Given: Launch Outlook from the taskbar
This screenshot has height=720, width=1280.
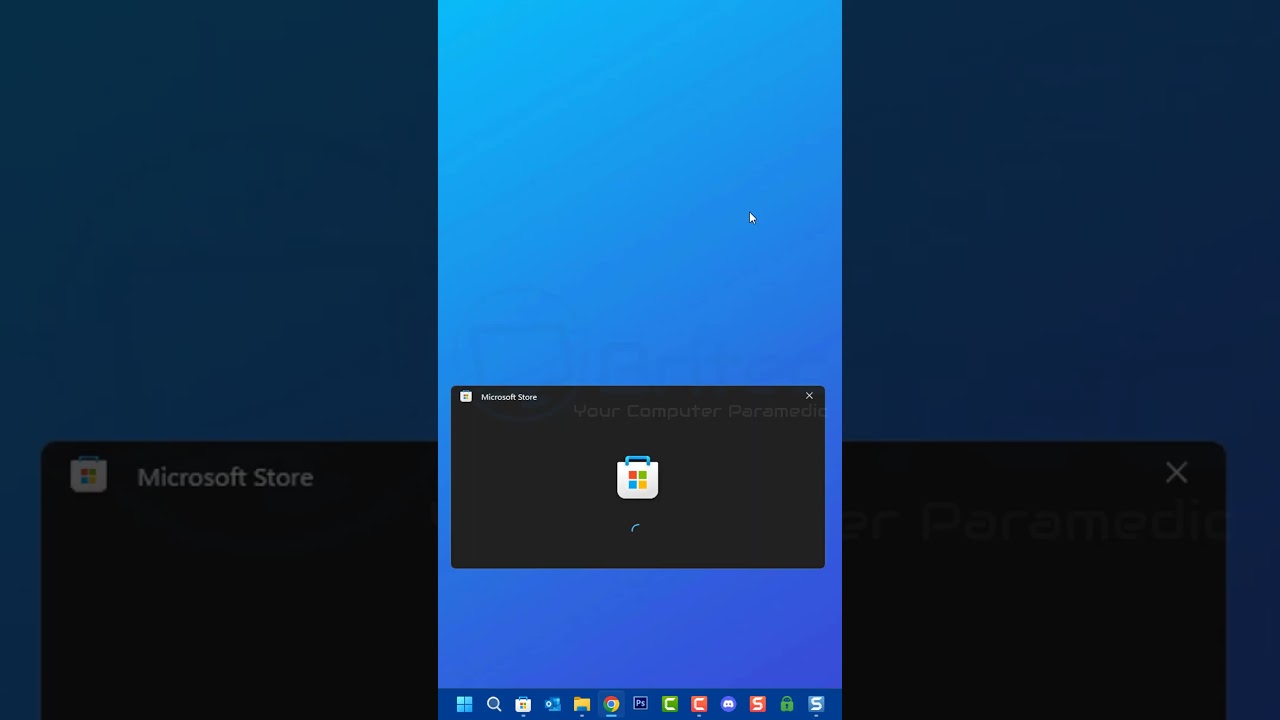Looking at the screenshot, I should 552,704.
